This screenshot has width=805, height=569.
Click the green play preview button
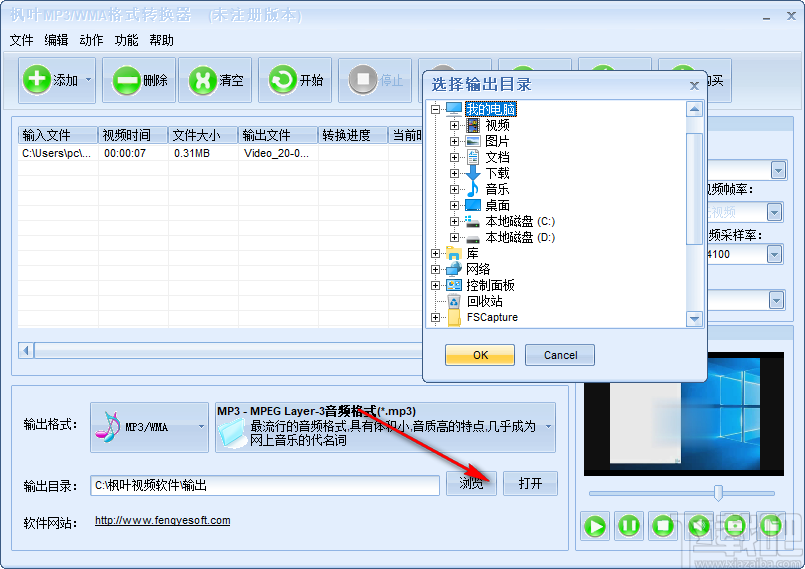pos(596,526)
